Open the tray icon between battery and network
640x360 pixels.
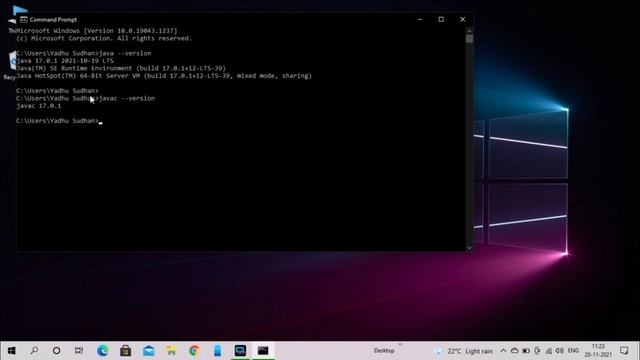coord(537,351)
